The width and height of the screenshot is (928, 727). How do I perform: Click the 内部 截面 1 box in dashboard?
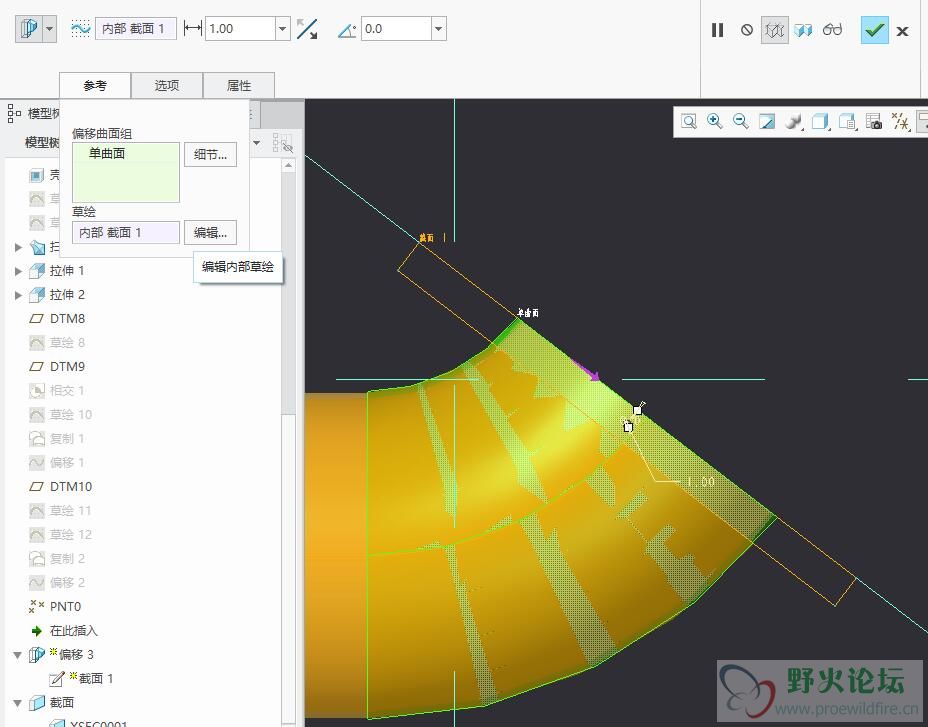[x=136, y=28]
